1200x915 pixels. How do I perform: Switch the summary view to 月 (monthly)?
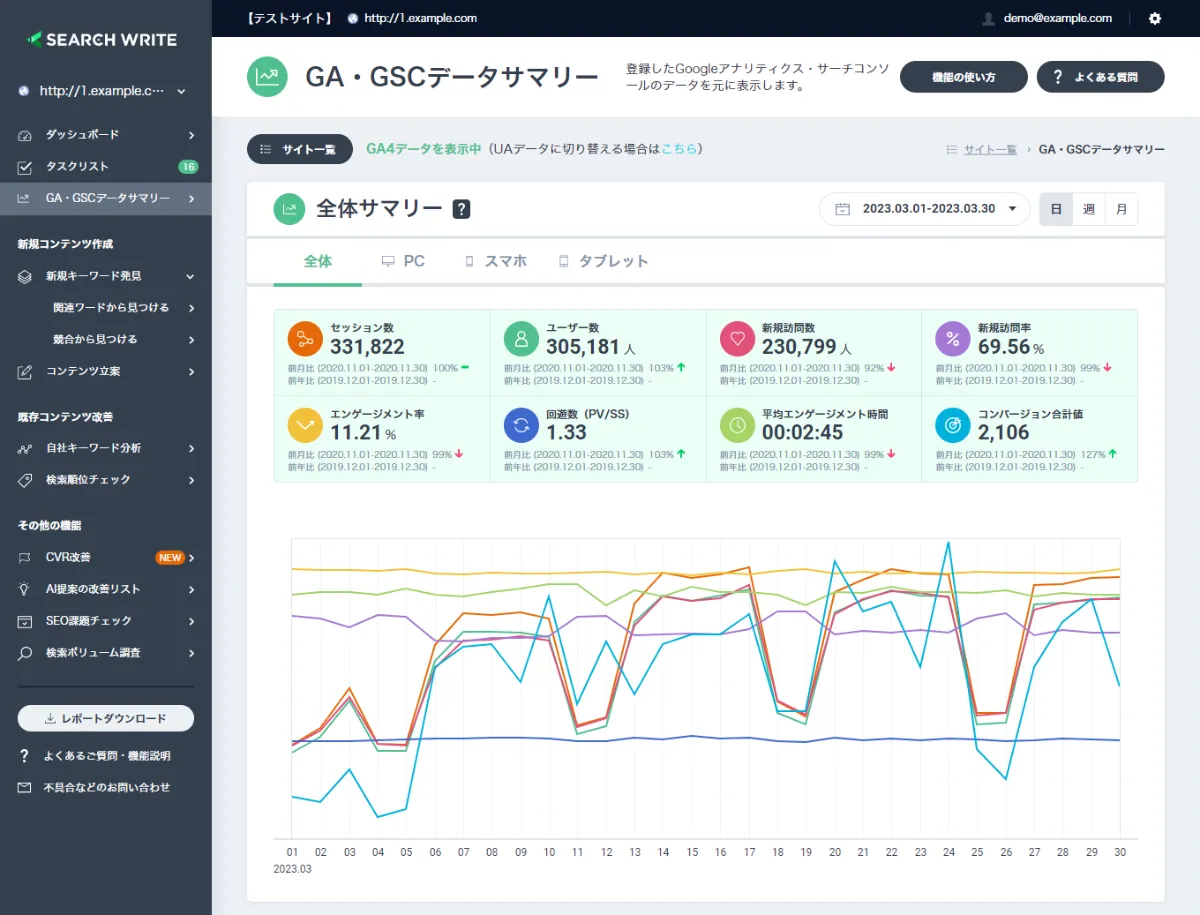[1121, 209]
